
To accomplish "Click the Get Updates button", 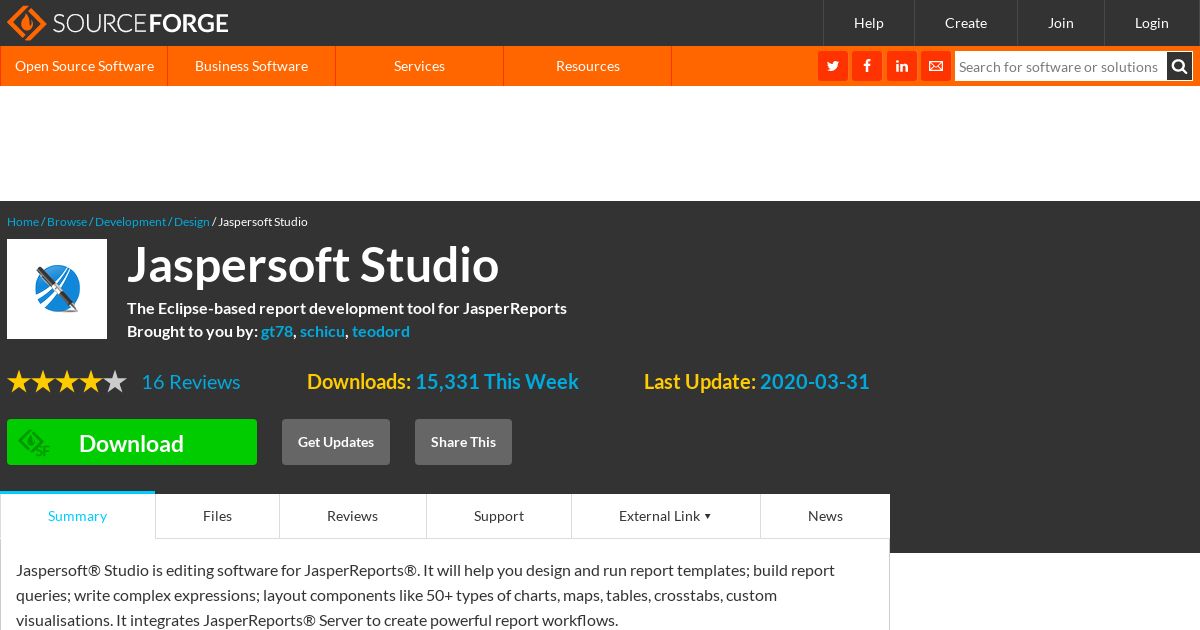I will (x=336, y=442).
